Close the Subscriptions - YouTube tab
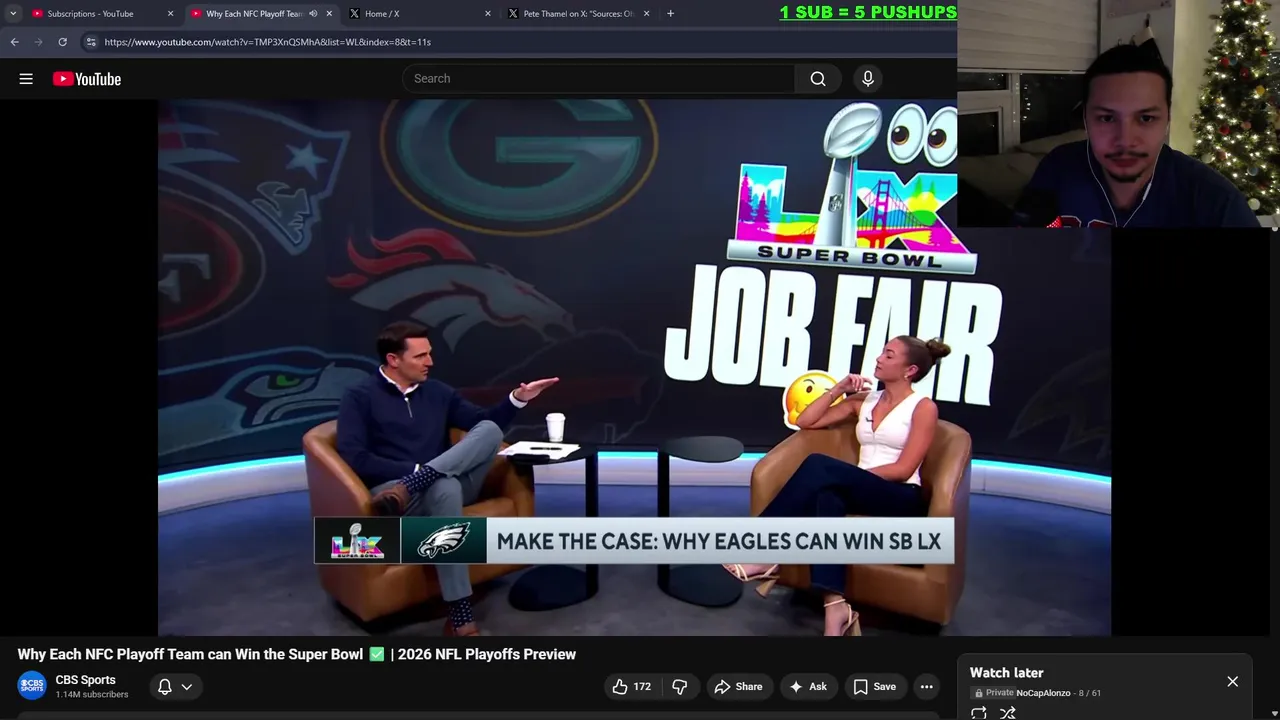The image size is (1280, 720). coord(170,14)
